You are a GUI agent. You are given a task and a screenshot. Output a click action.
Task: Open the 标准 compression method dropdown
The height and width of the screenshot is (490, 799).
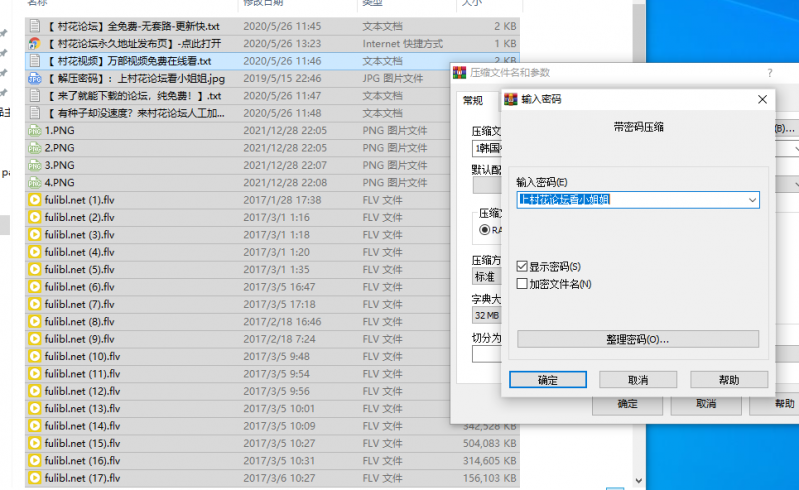[485, 276]
